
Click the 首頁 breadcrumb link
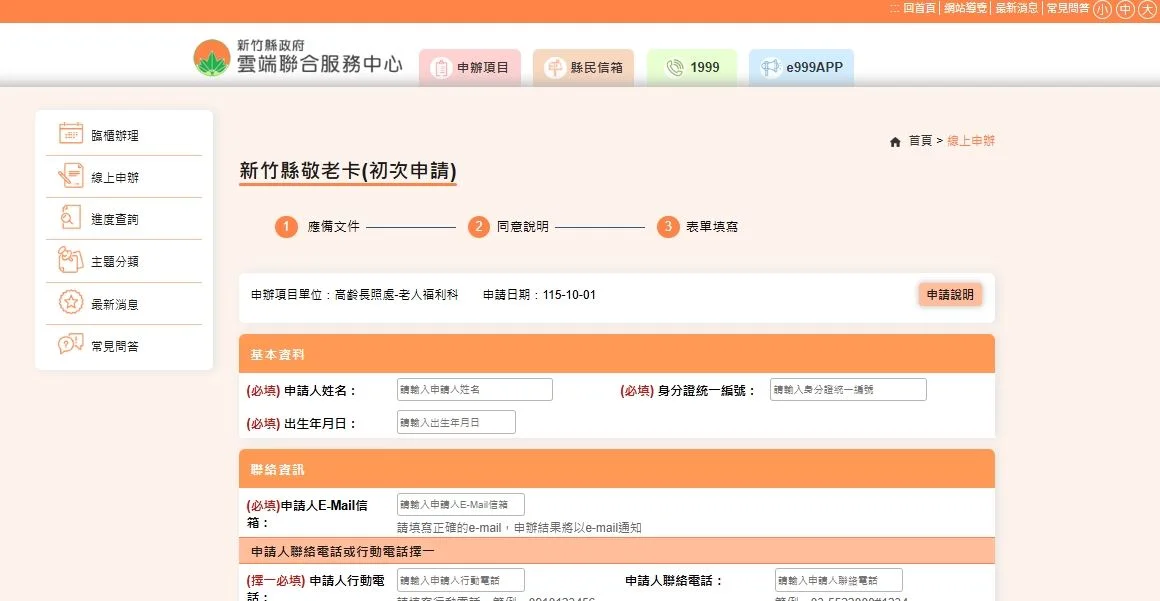[x=920, y=141]
